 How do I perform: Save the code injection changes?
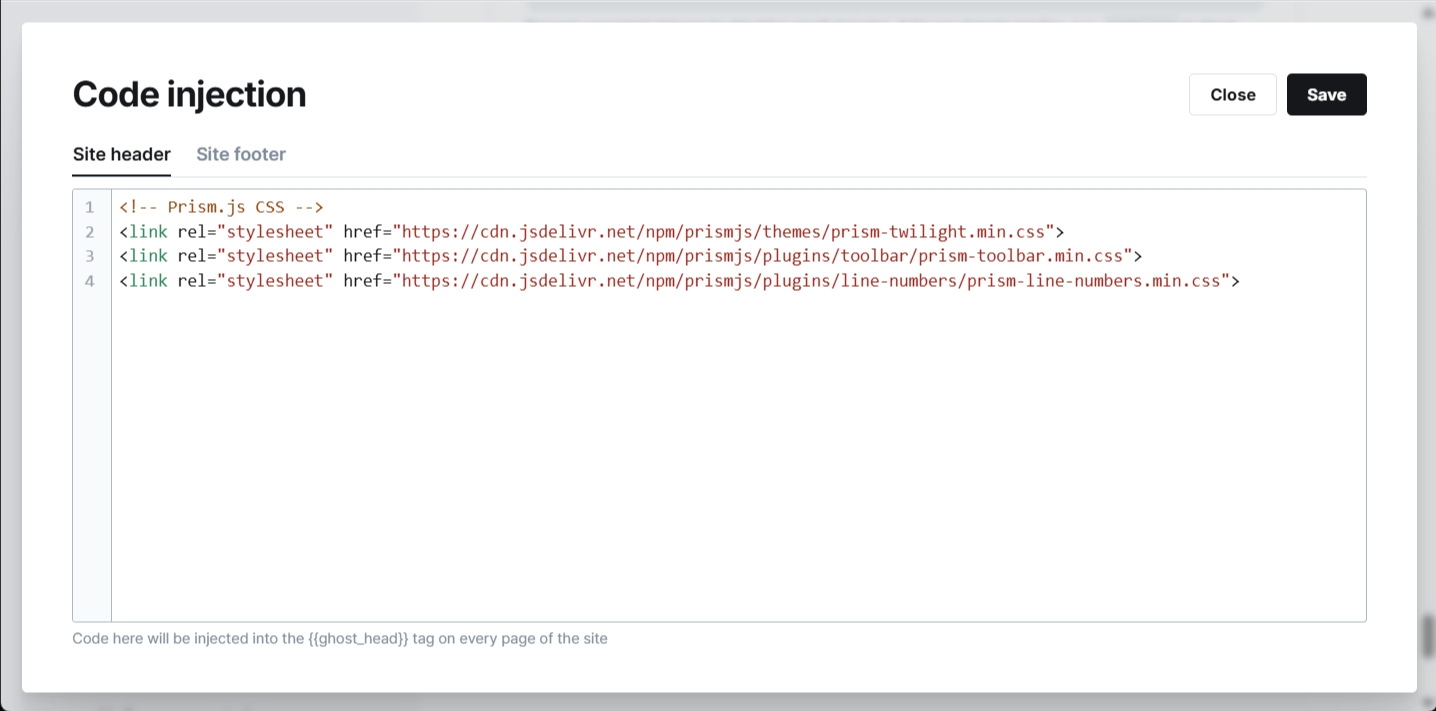pos(1326,94)
